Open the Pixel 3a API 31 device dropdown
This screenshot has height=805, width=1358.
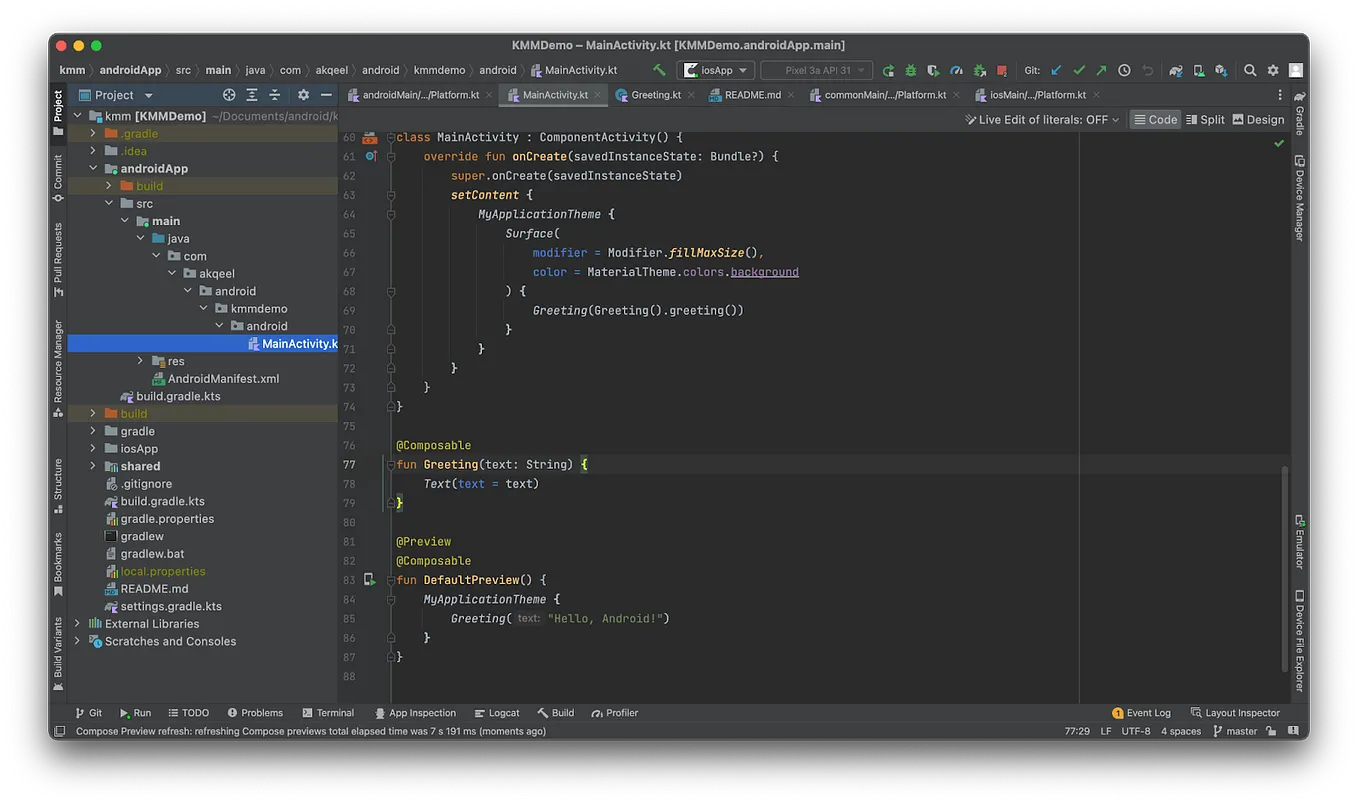coord(815,70)
